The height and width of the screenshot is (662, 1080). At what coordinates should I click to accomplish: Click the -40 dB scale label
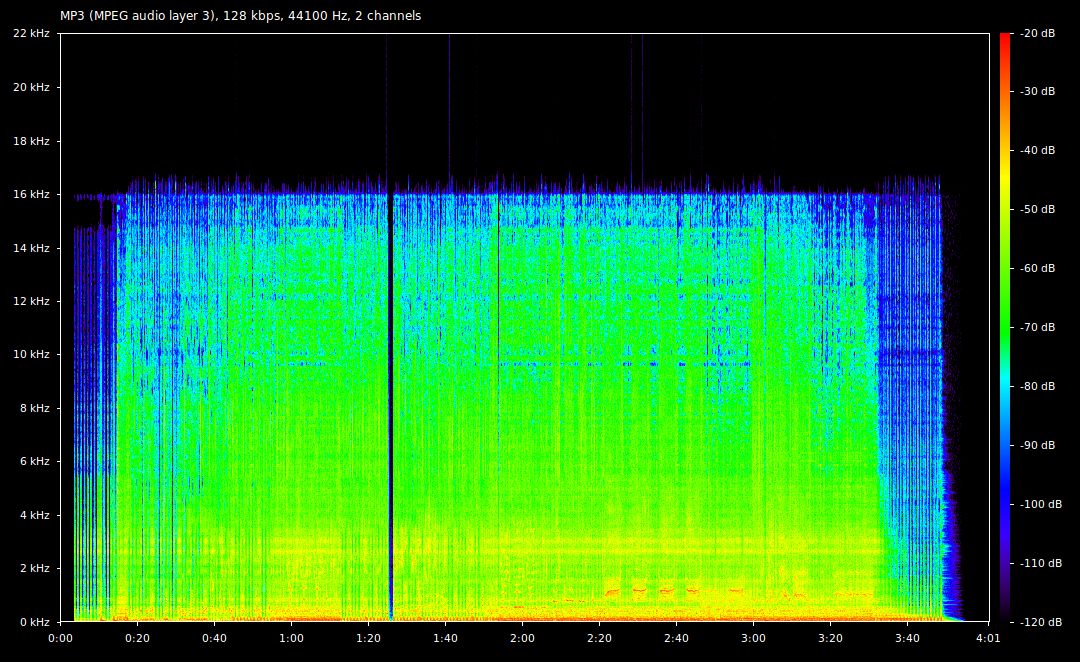[x=1037, y=150]
